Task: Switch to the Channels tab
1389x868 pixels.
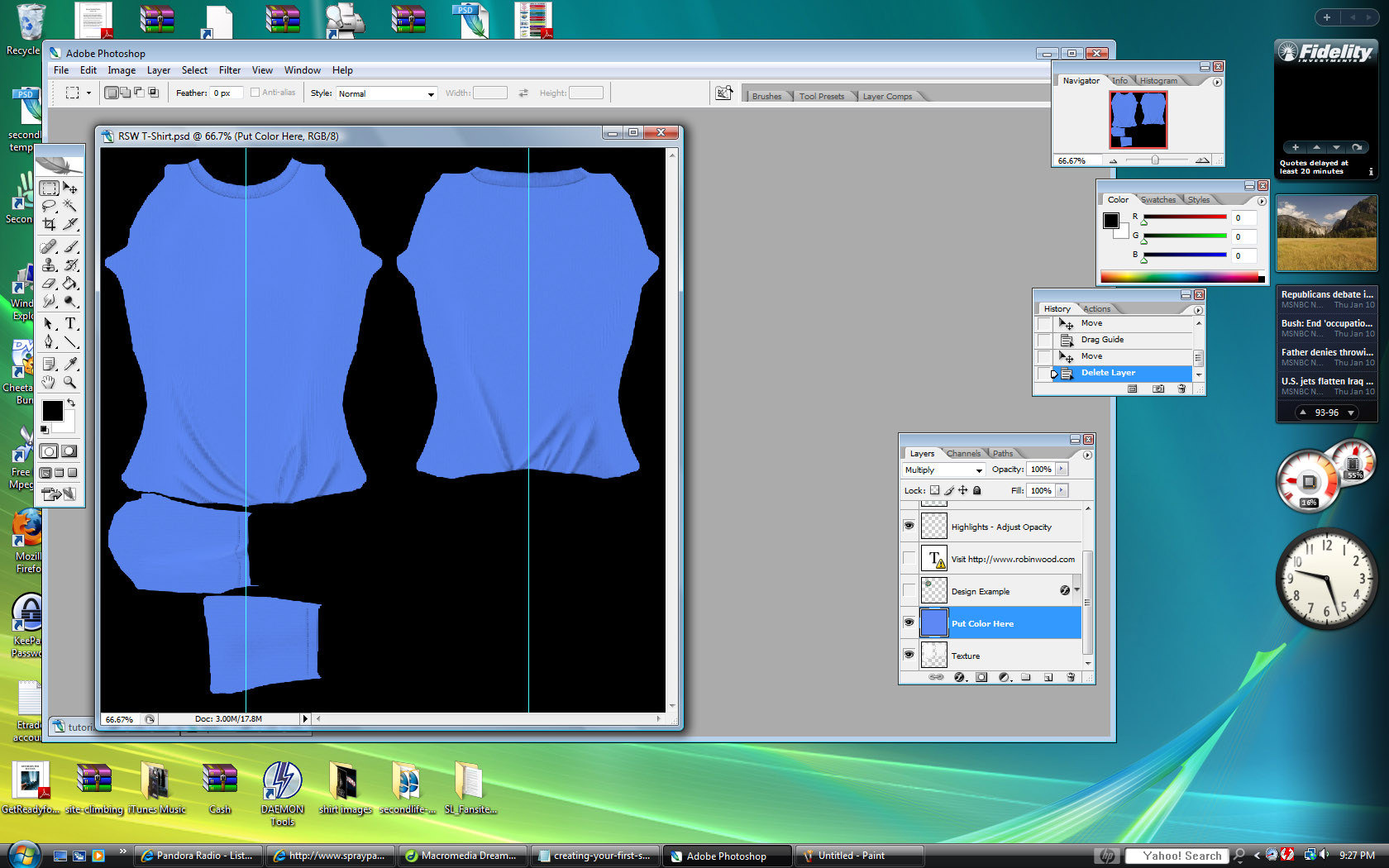Action: click(964, 454)
